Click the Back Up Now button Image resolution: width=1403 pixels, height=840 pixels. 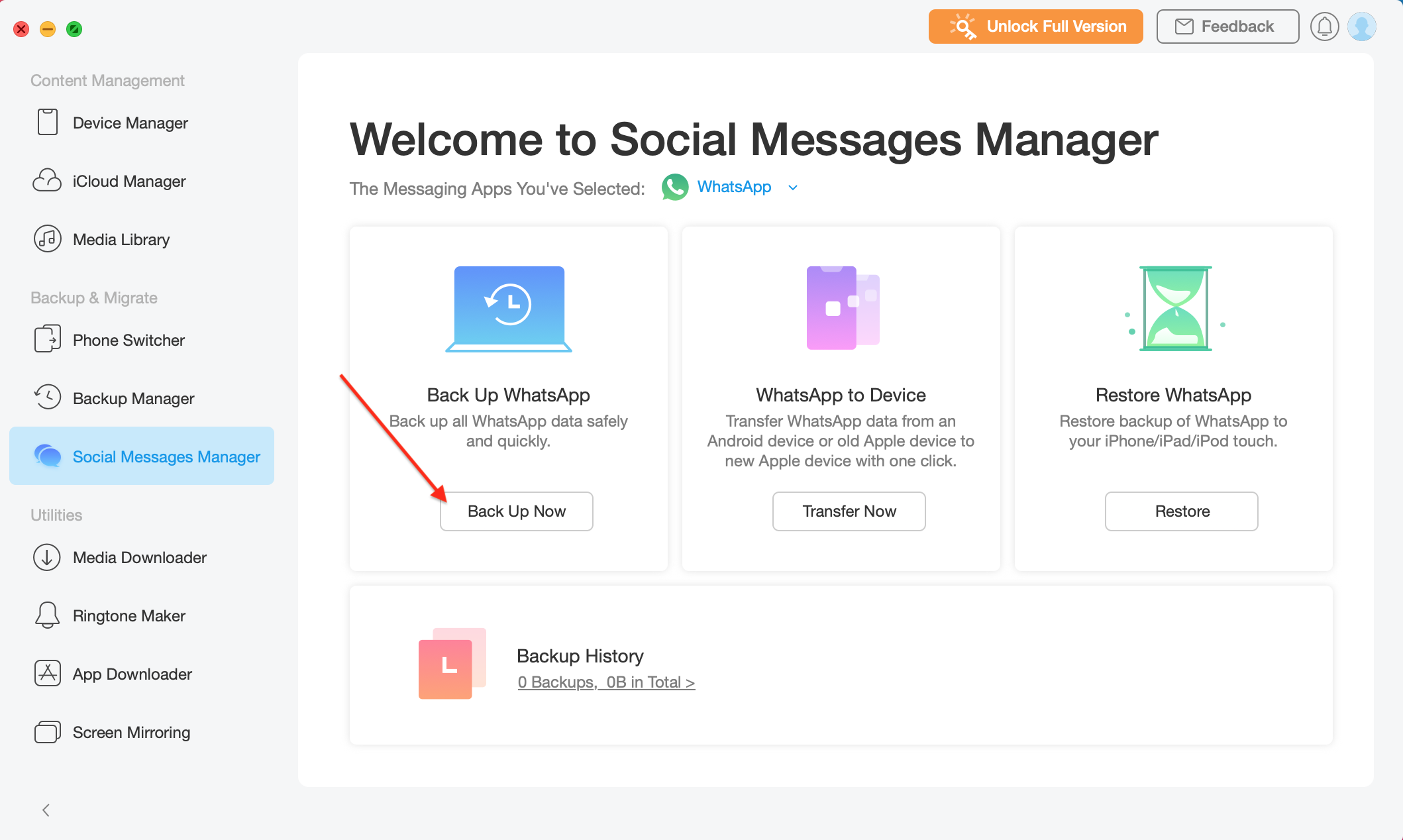coord(517,511)
